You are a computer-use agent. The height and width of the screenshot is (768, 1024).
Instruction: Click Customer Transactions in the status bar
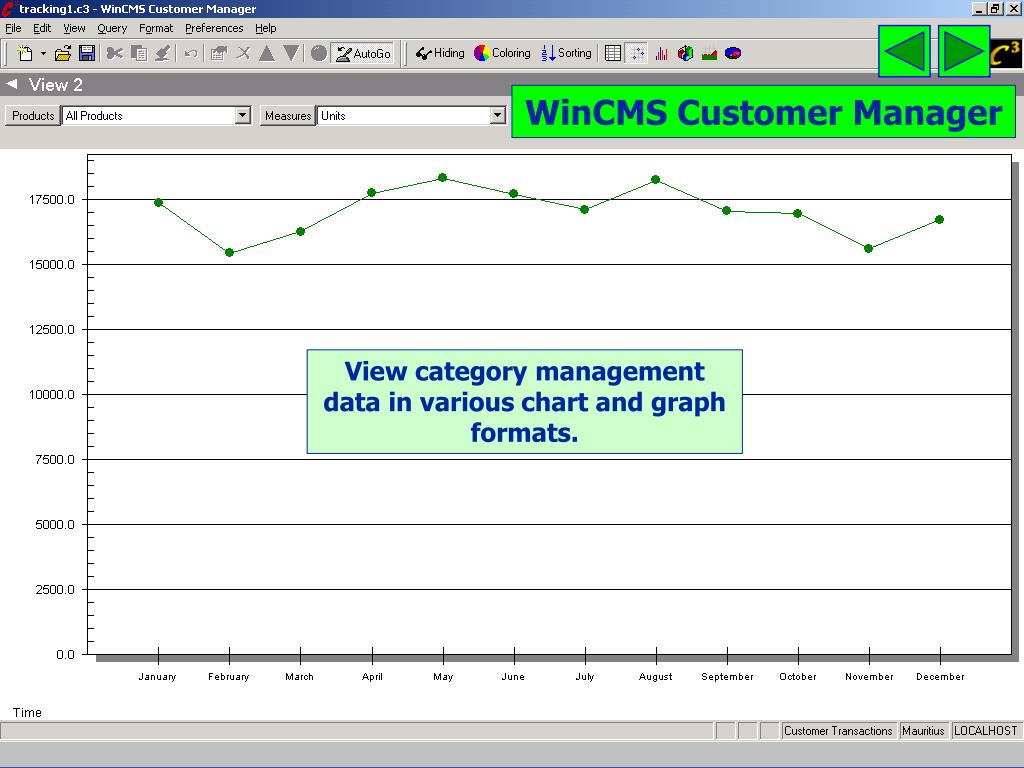838,731
